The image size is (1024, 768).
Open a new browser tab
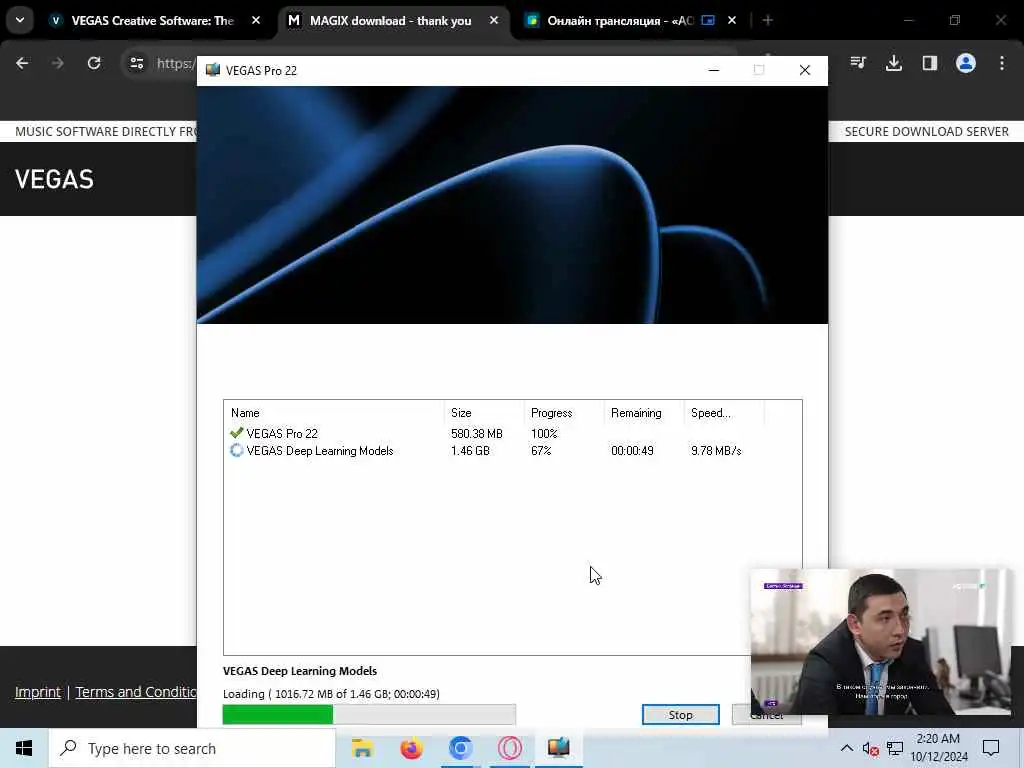(x=768, y=21)
